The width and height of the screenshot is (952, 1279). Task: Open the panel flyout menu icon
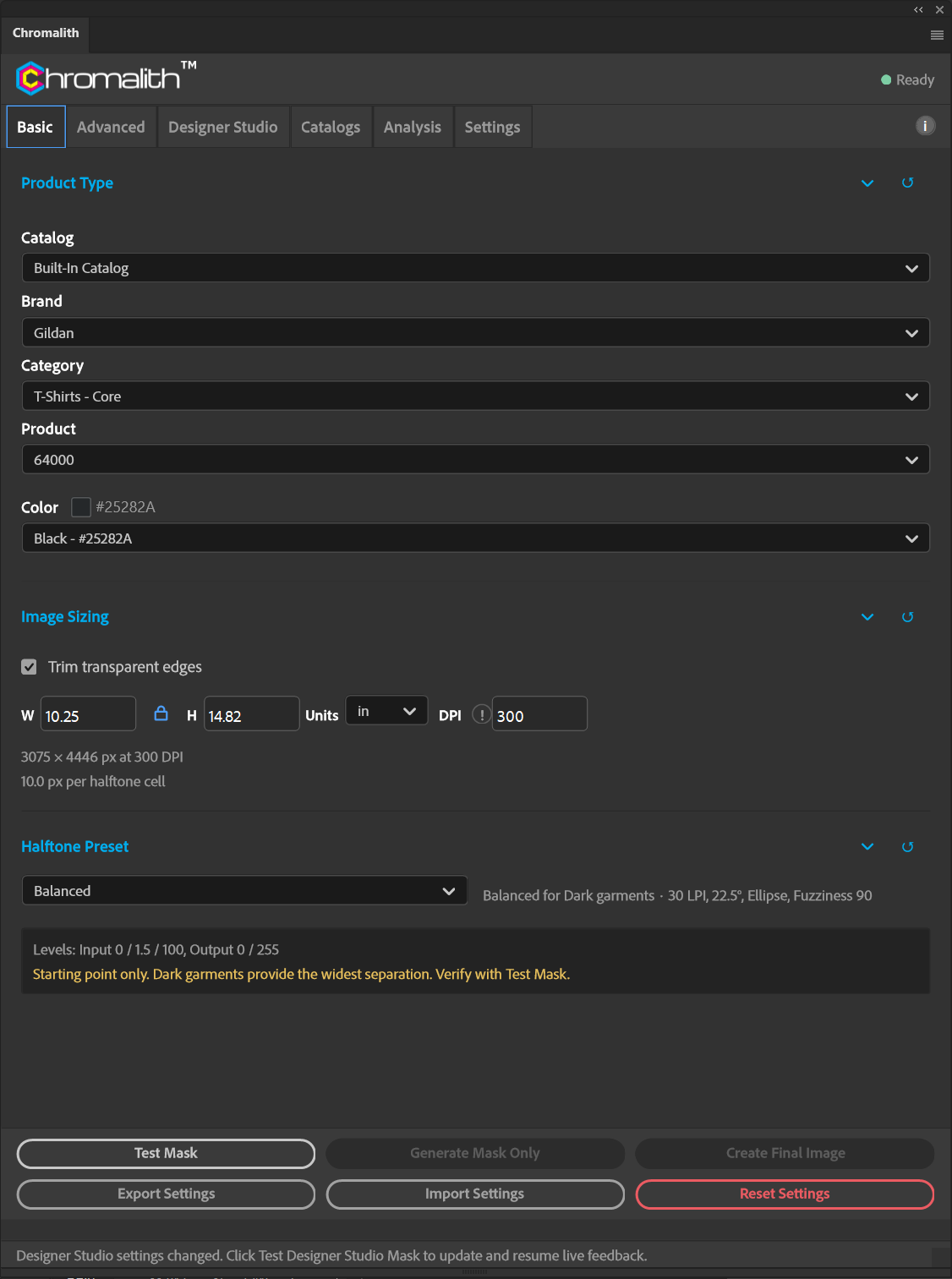point(937,35)
